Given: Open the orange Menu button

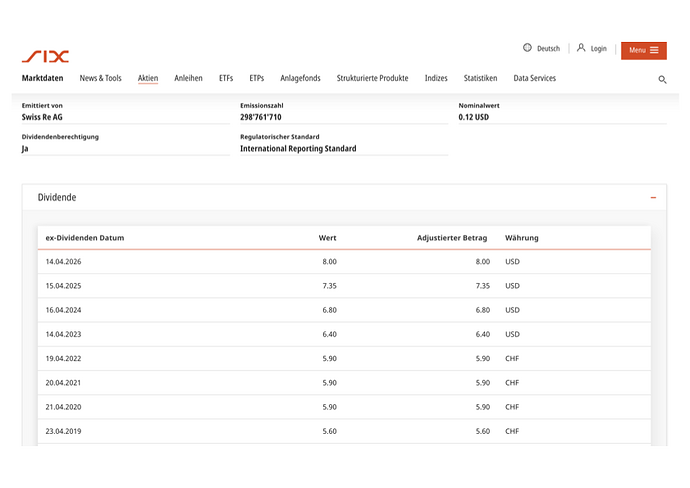Looking at the screenshot, I should coord(643,50).
